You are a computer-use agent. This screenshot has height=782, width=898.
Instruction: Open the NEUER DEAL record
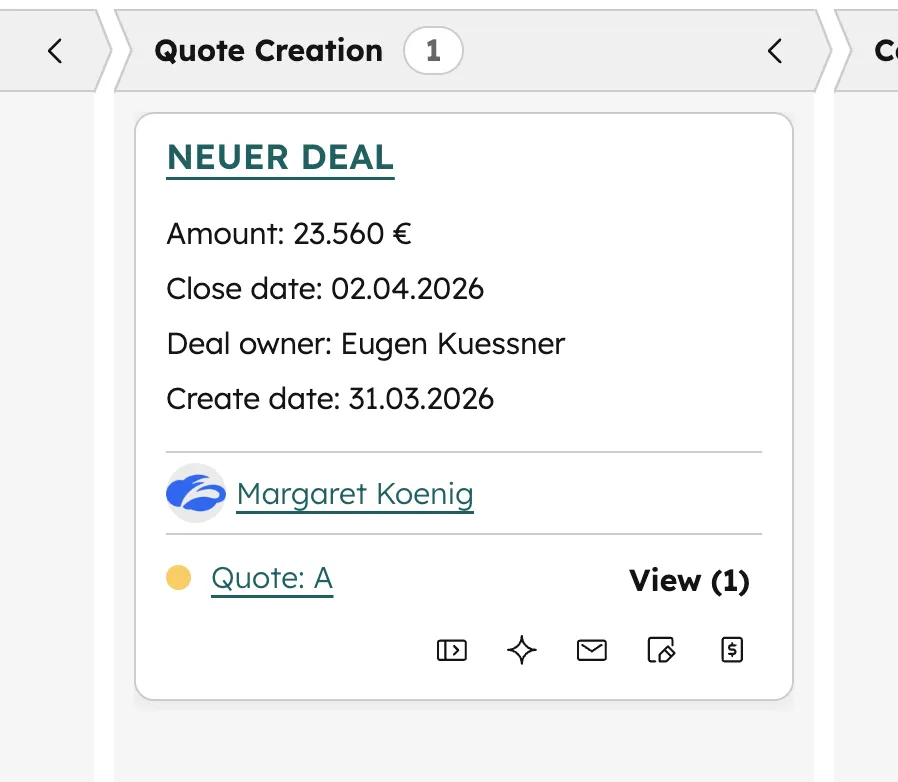point(280,157)
